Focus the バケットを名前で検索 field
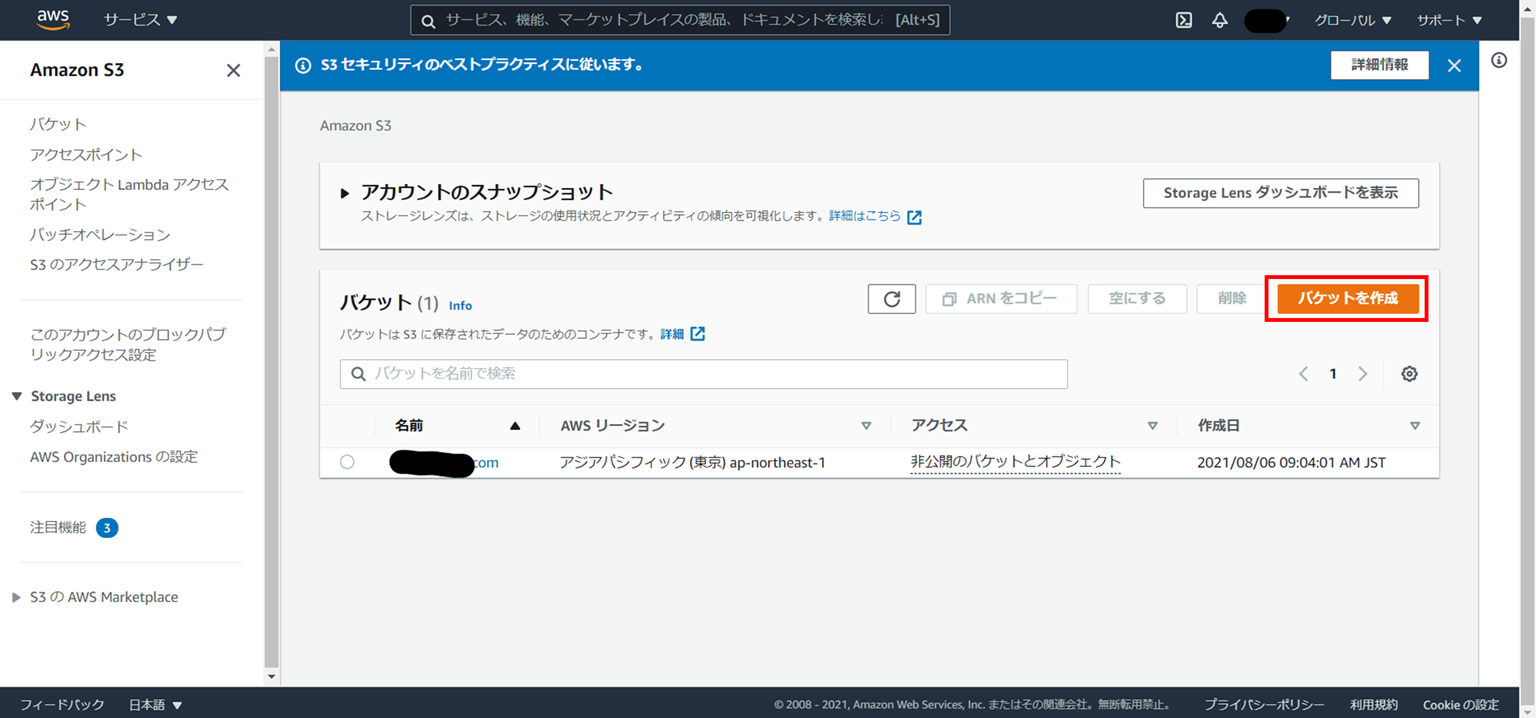Viewport: 1536px width, 718px height. (x=704, y=374)
